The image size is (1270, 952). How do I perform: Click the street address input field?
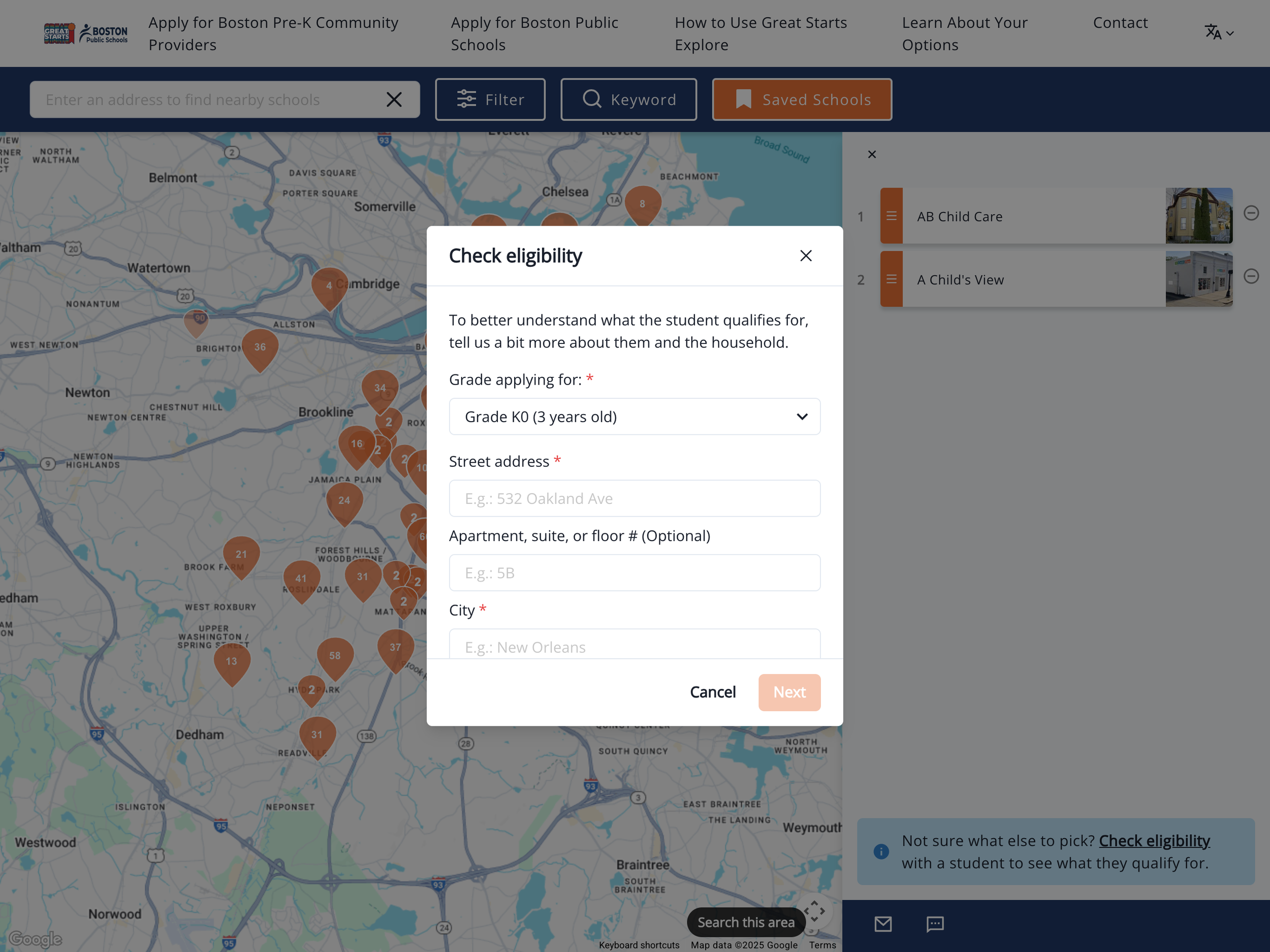634,498
